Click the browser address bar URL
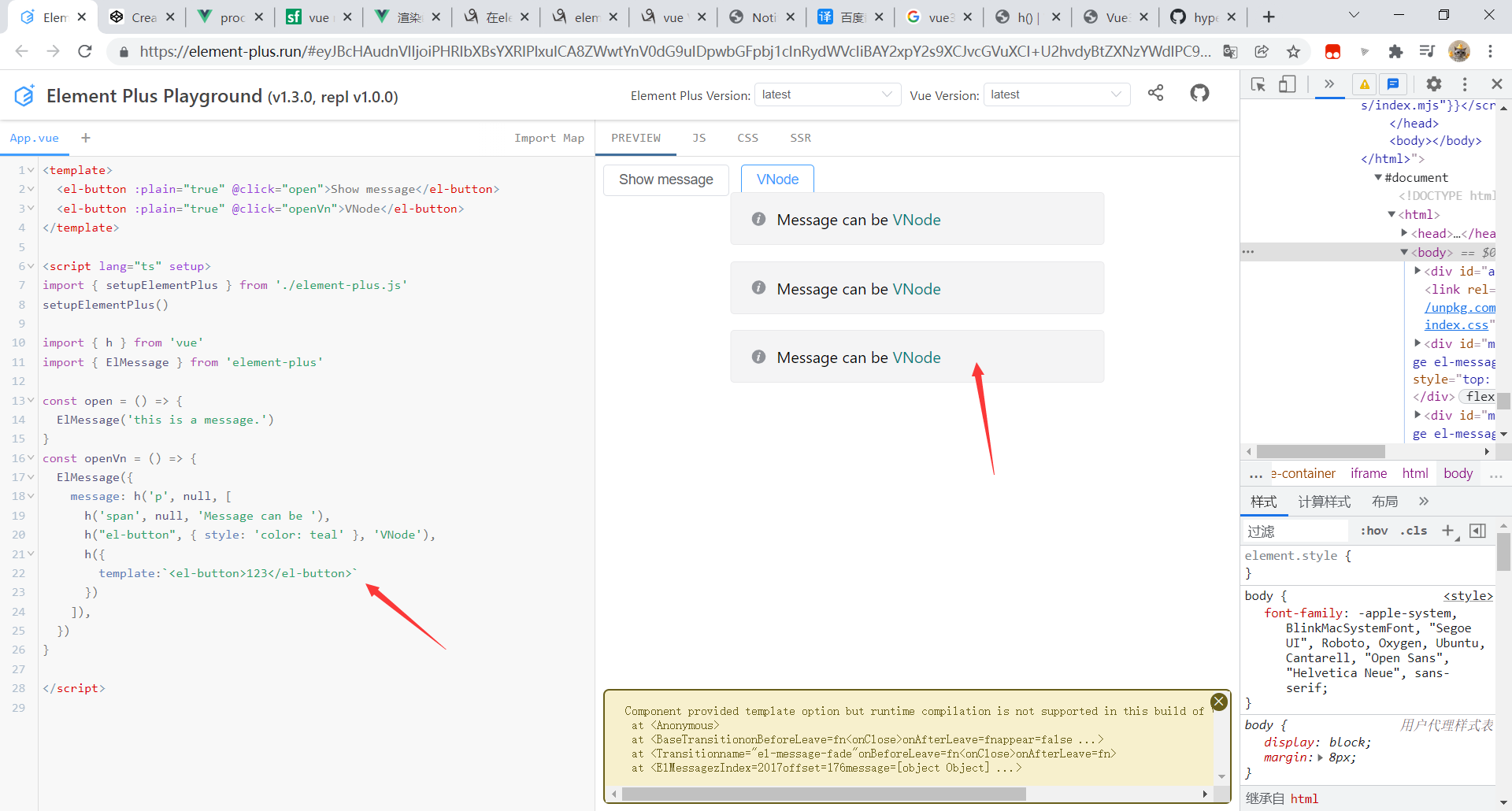 pos(675,51)
